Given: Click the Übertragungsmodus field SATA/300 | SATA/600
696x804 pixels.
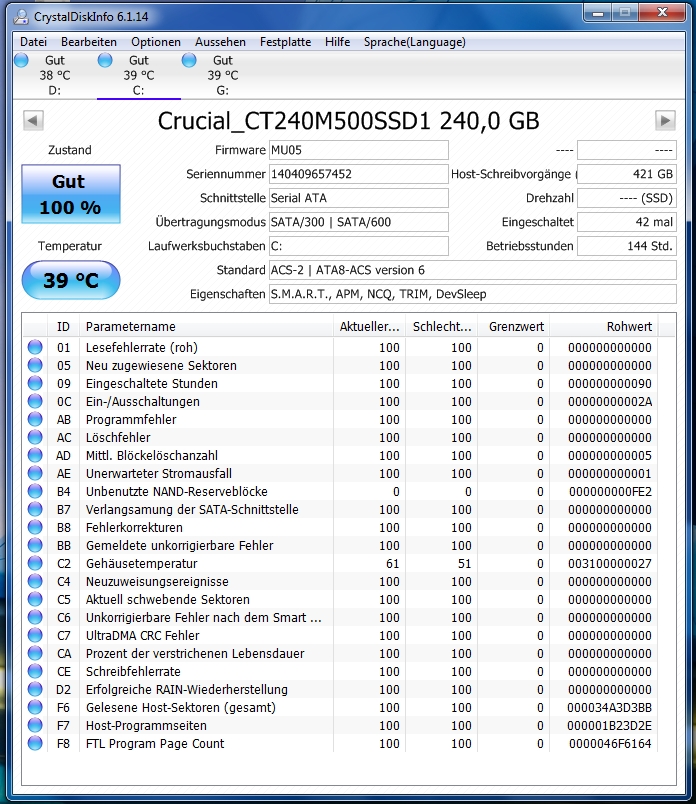Looking at the screenshot, I should point(359,222).
